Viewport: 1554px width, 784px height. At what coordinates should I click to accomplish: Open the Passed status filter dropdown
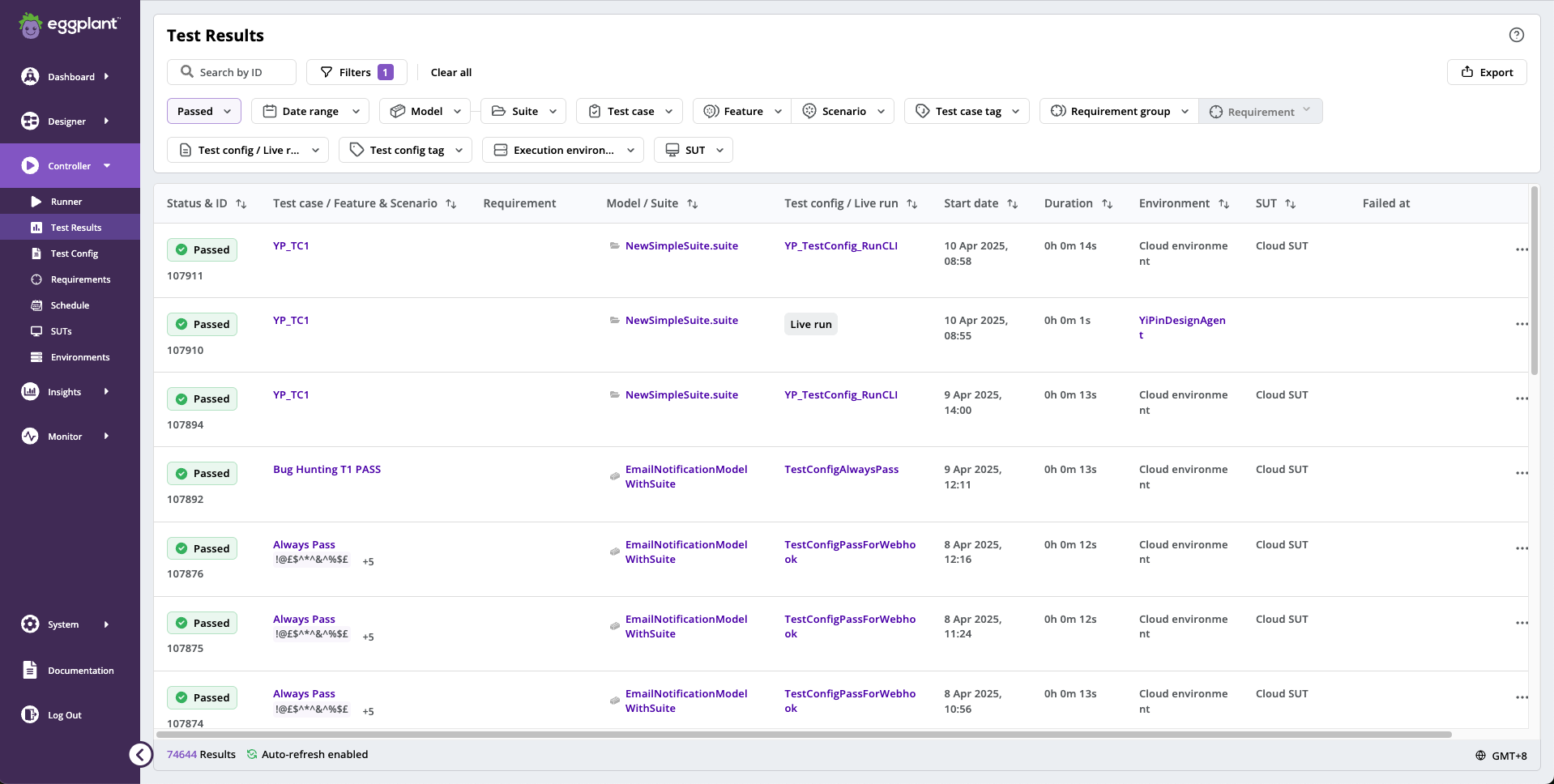(204, 111)
